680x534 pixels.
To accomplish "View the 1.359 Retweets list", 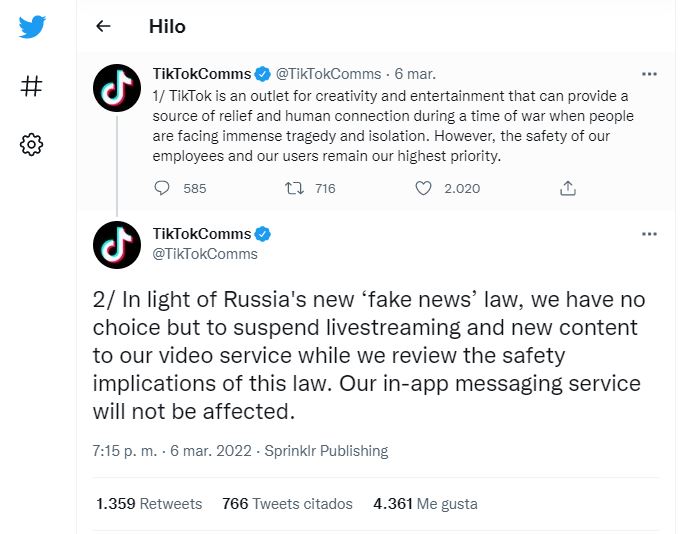I will (149, 504).
